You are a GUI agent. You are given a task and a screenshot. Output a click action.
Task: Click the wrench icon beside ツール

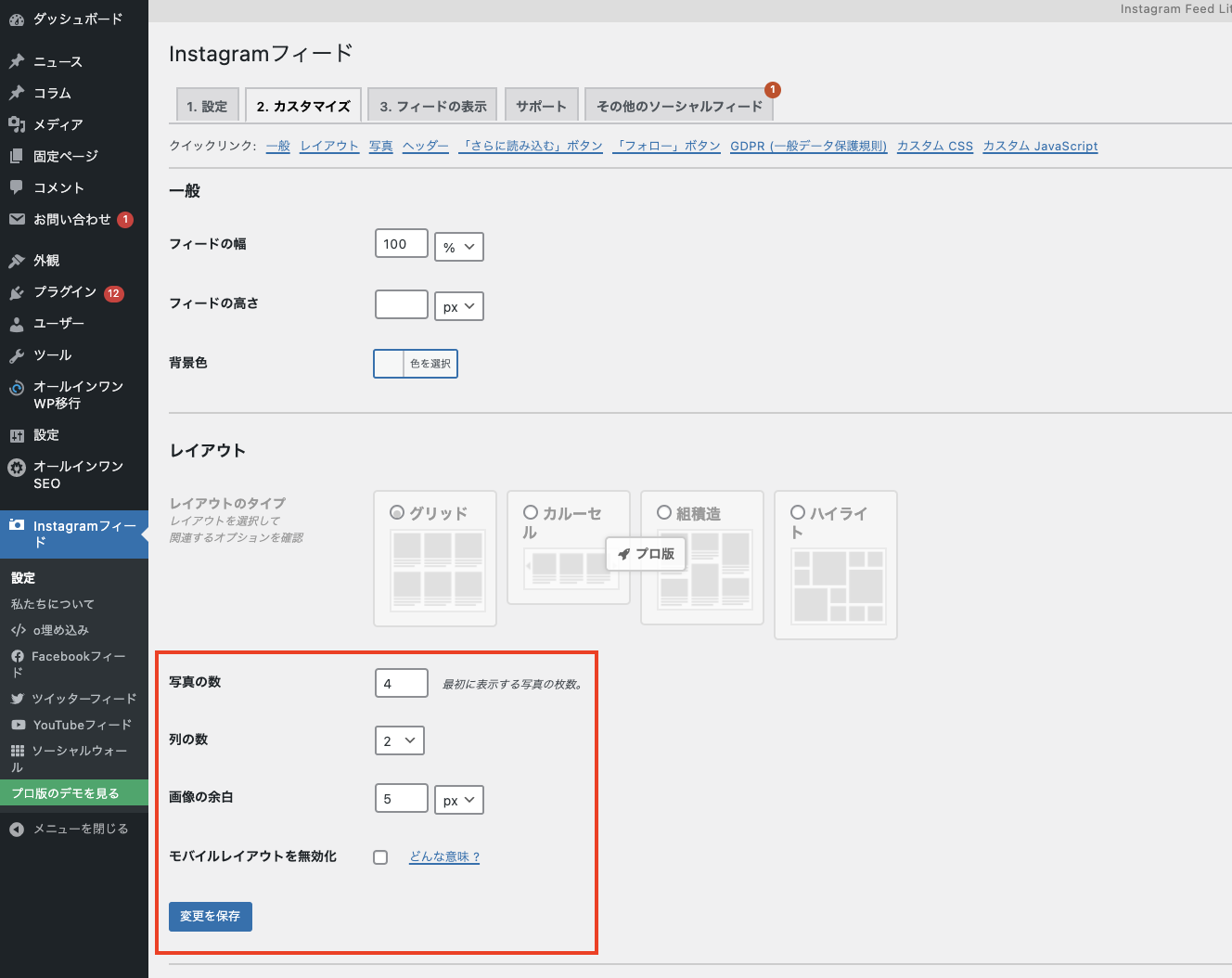coord(17,355)
